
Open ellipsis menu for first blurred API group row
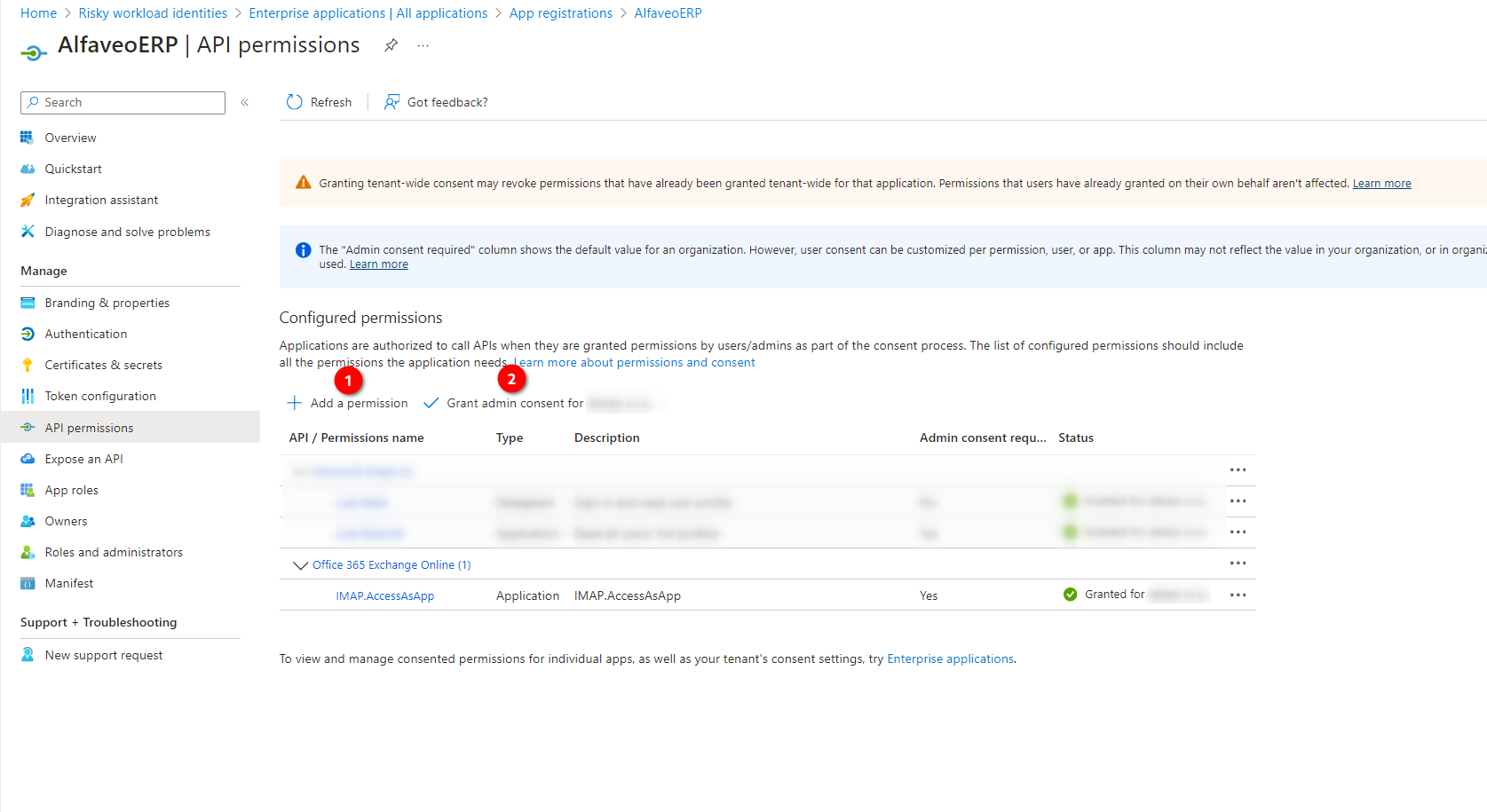(x=1238, y=469)
